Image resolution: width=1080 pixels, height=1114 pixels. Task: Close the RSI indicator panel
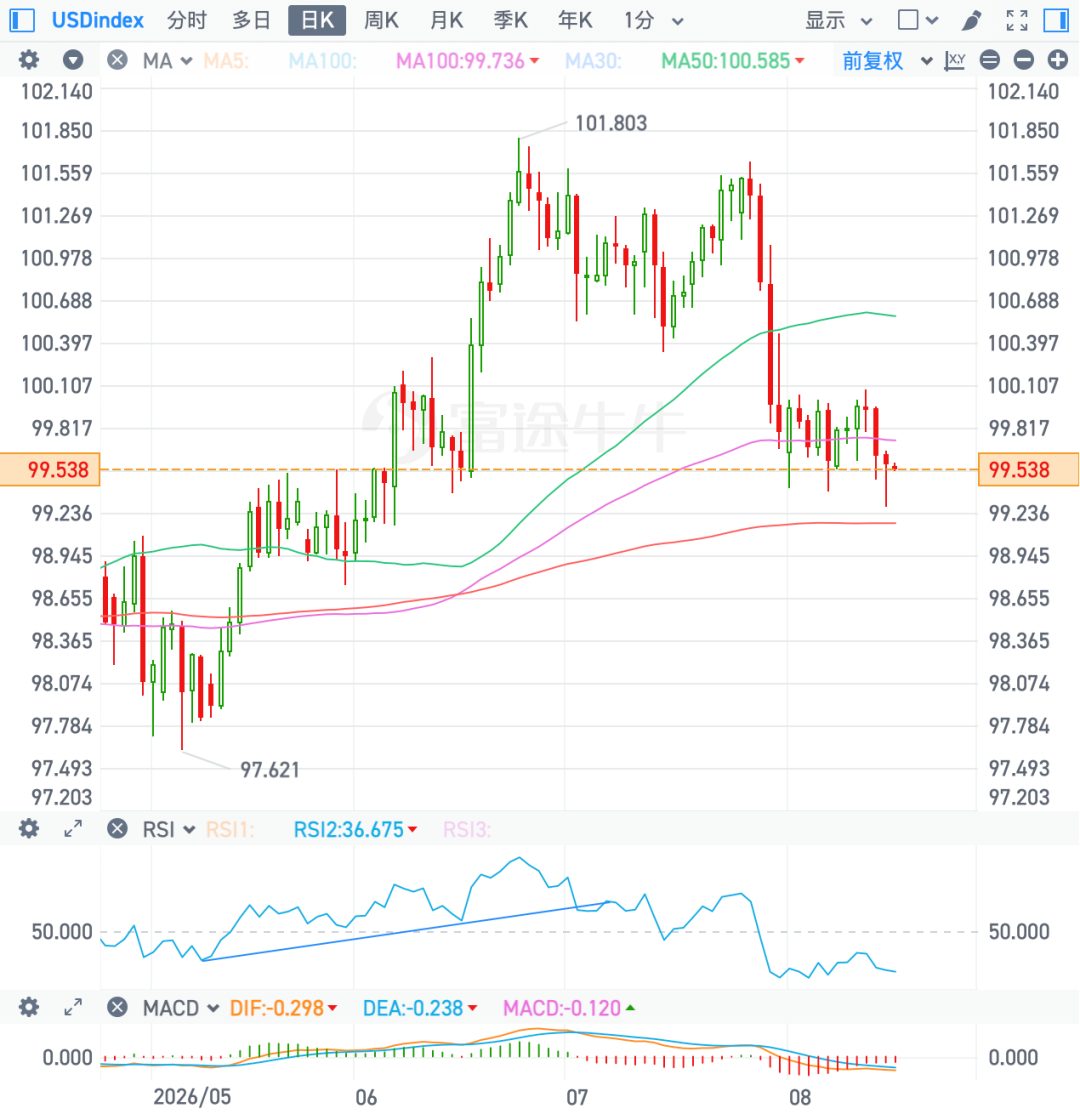pos(117,828)
